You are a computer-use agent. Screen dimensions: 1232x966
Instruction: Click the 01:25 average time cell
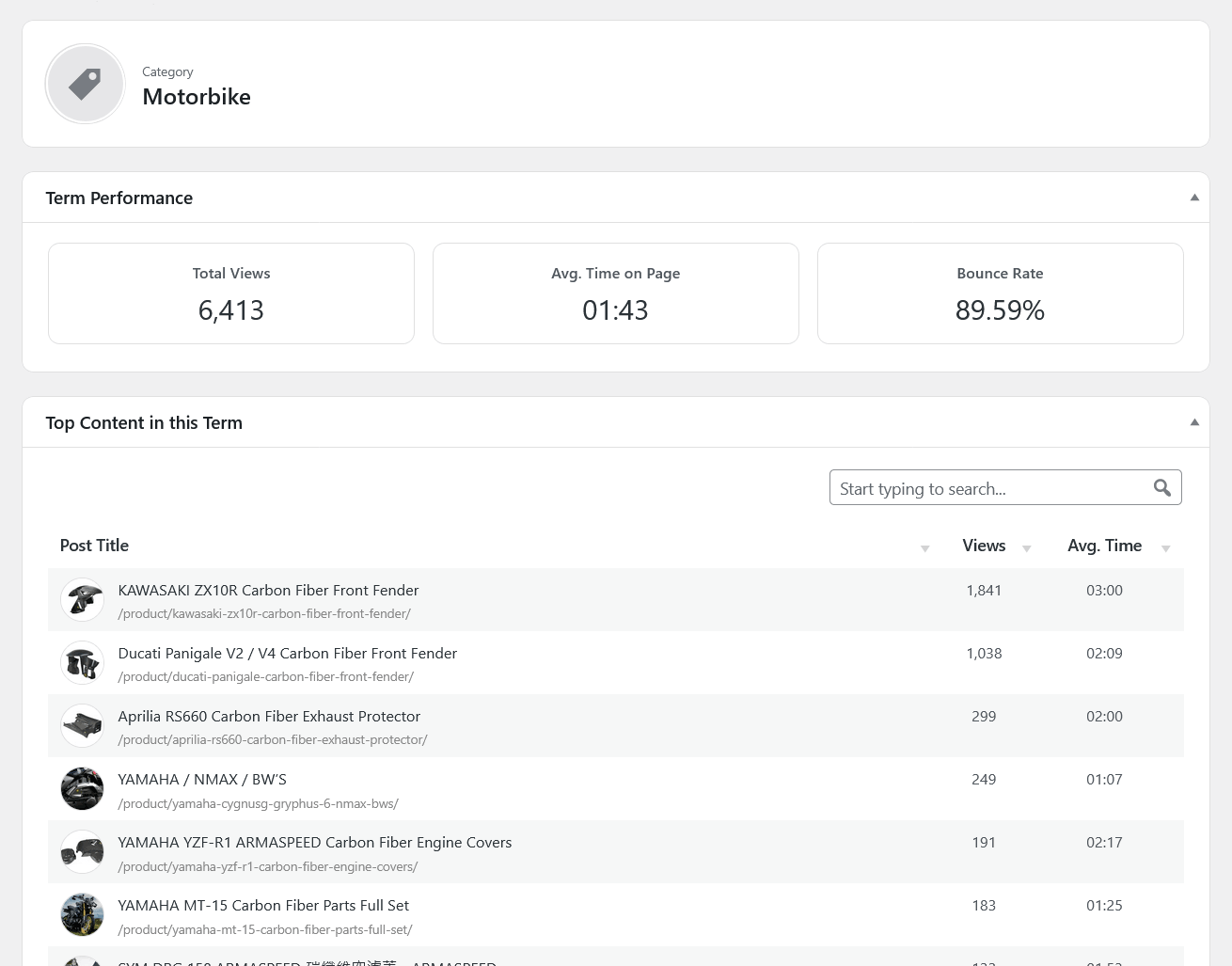coord(1104,905)
